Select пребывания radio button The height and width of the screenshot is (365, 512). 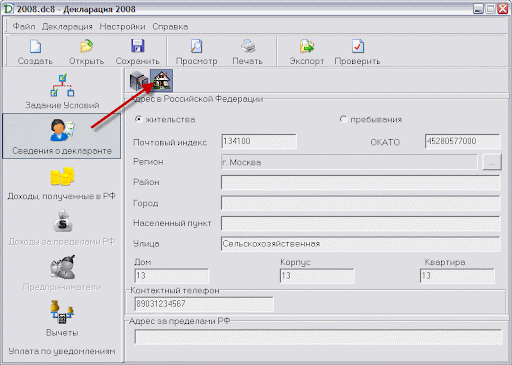[343, 119]
